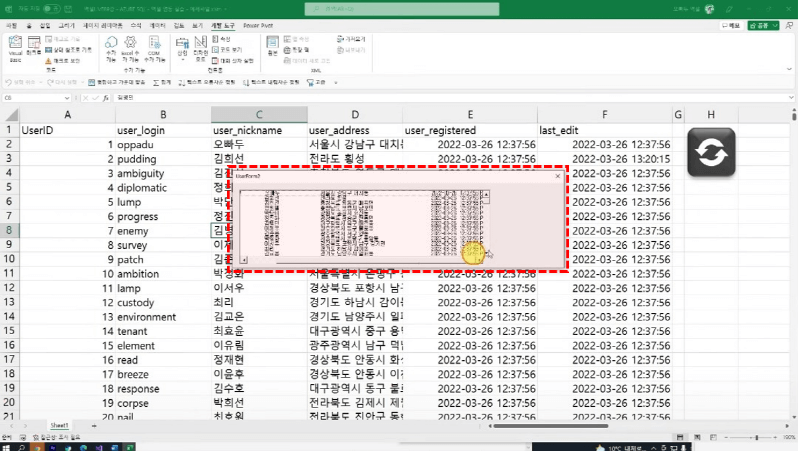Open the Data tab
This screenshot has width=800, height=451.
157,26
